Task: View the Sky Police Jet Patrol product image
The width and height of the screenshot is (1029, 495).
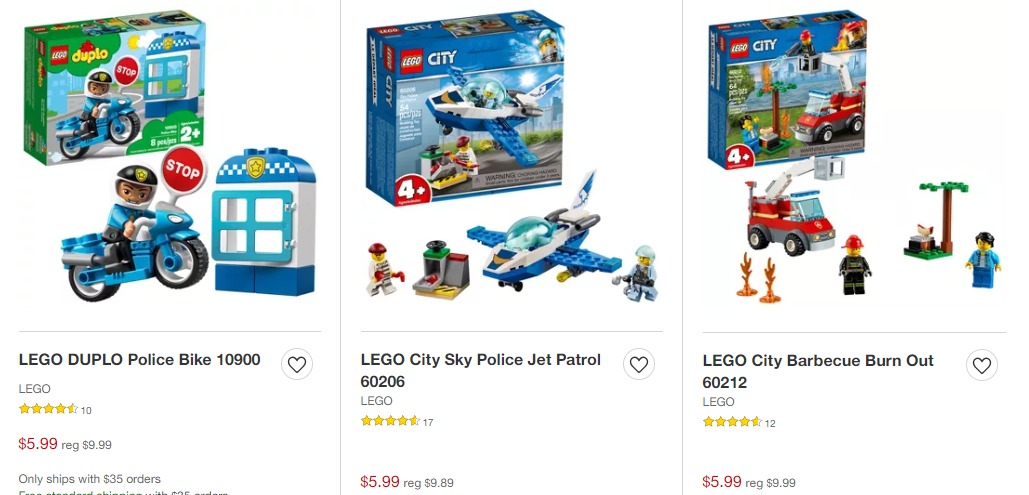Action: click(x=511, y=156)
